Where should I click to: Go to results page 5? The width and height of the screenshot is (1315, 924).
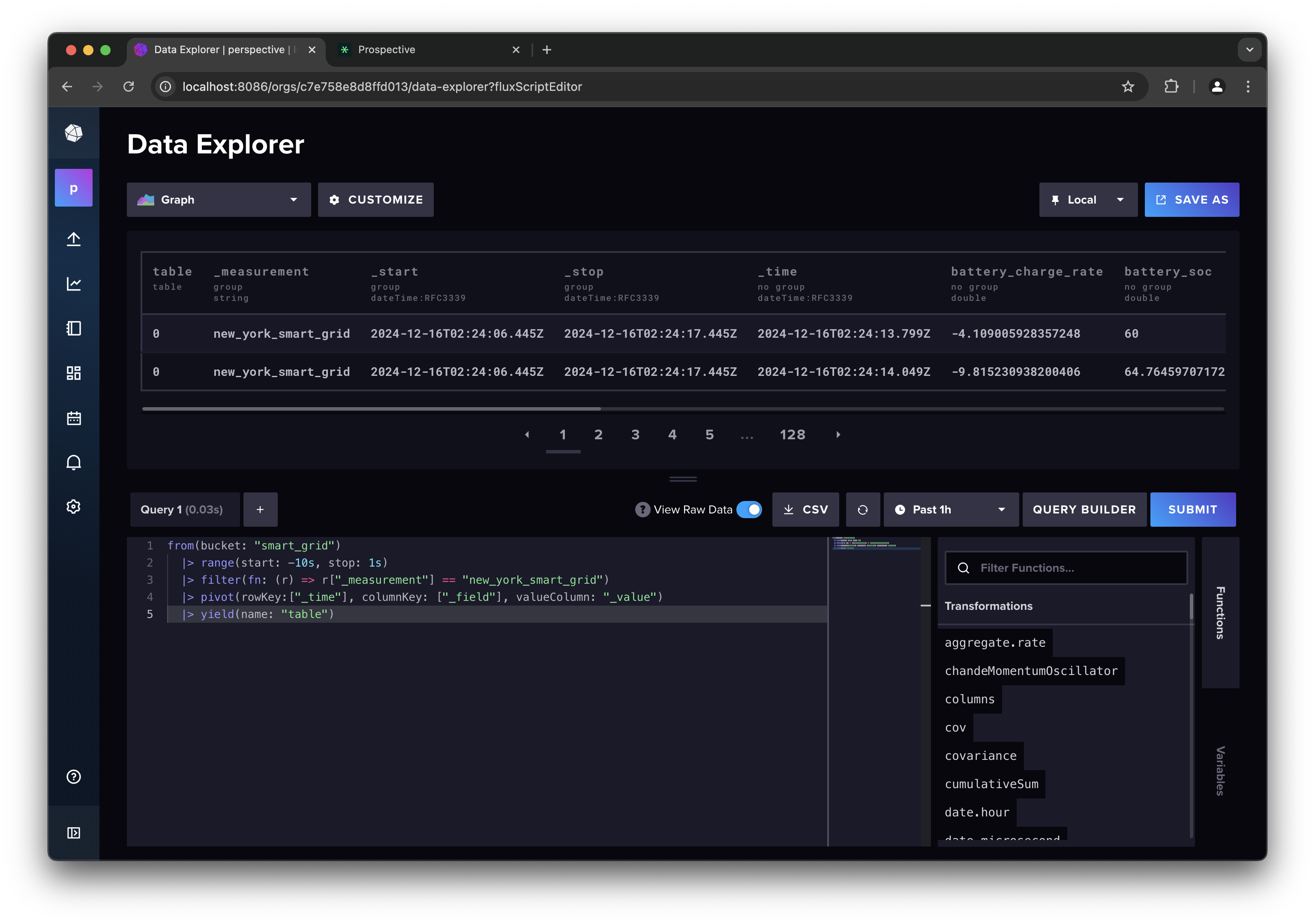click(710, 435)
